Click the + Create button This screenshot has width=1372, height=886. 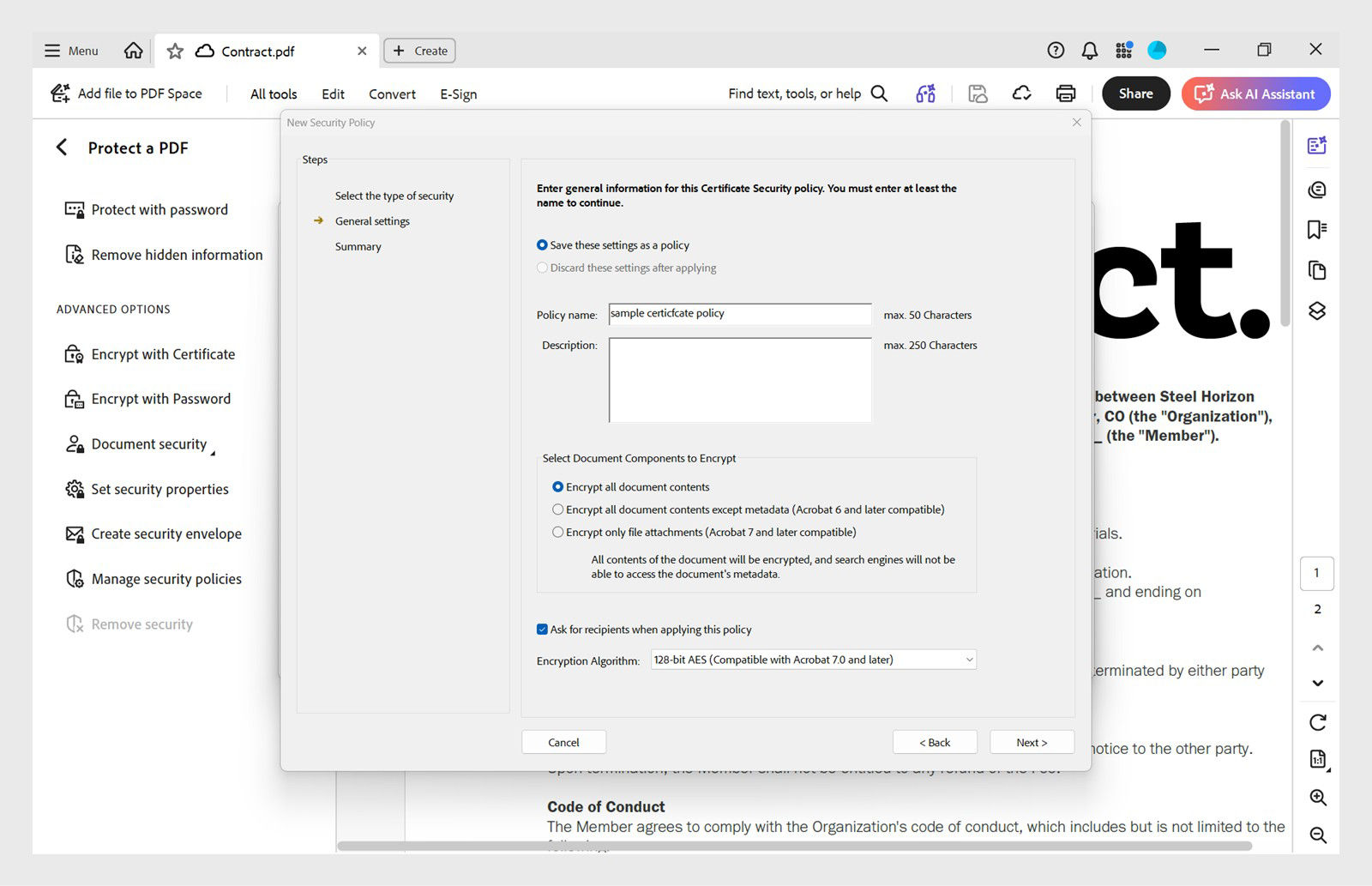pyautogui.click(x=419, y=51)
